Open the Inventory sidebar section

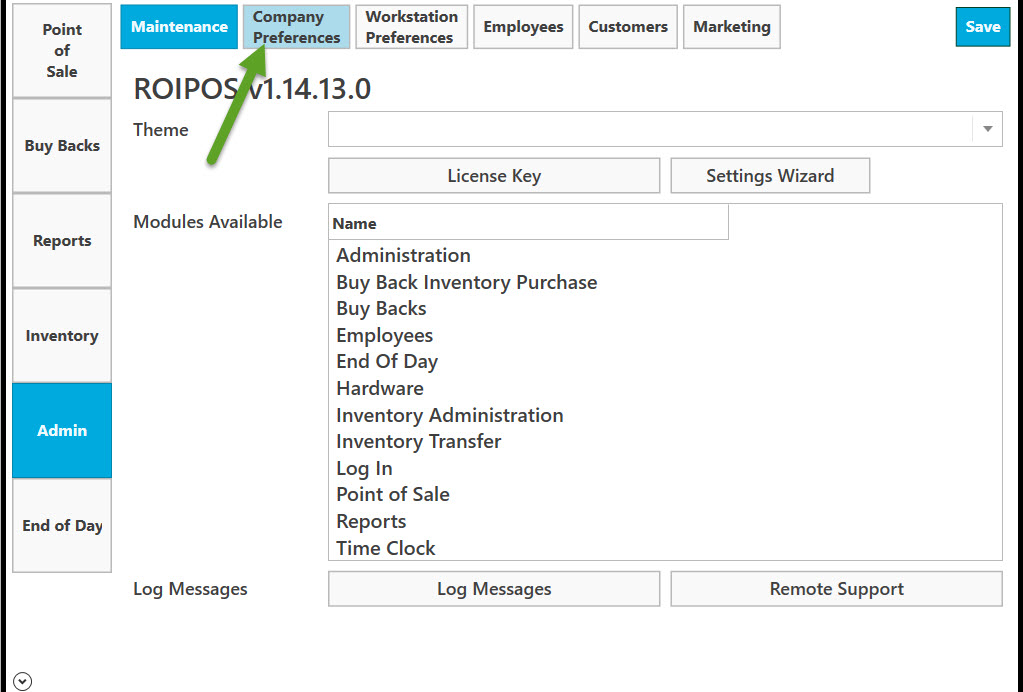[62, 336]
